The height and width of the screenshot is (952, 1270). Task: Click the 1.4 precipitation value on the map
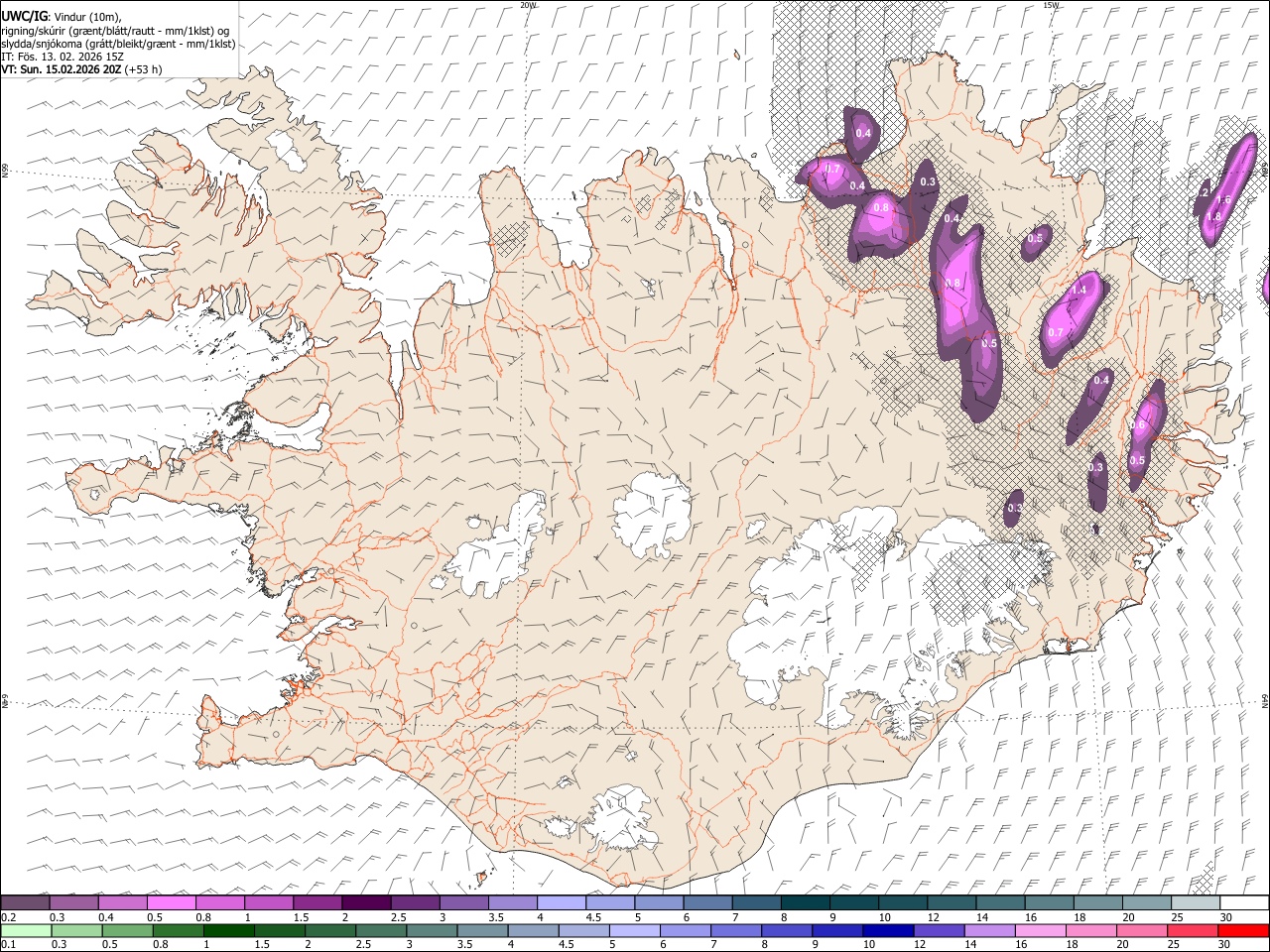coord(1079,290)
